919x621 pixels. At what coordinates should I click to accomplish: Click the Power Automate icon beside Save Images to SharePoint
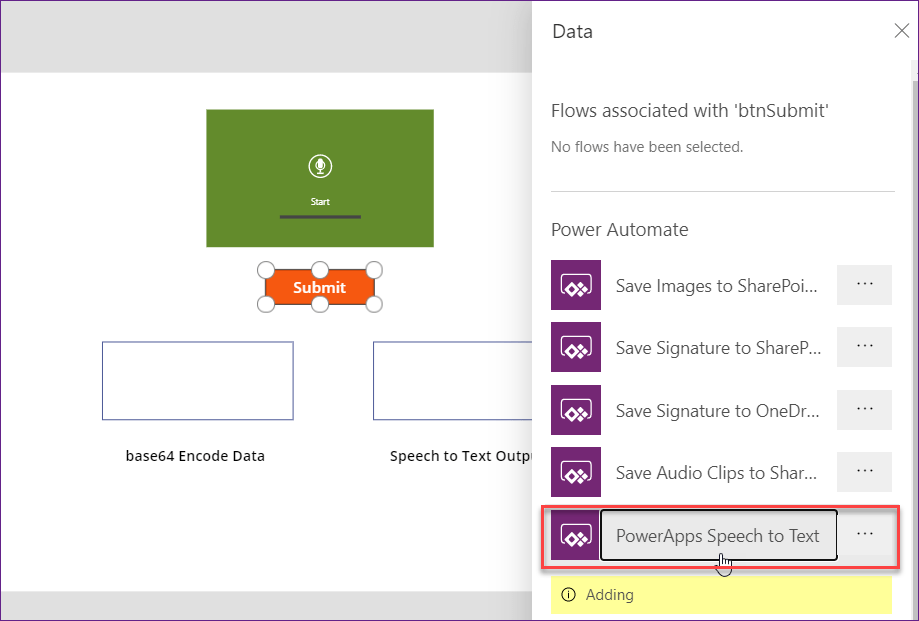(575, 285)
